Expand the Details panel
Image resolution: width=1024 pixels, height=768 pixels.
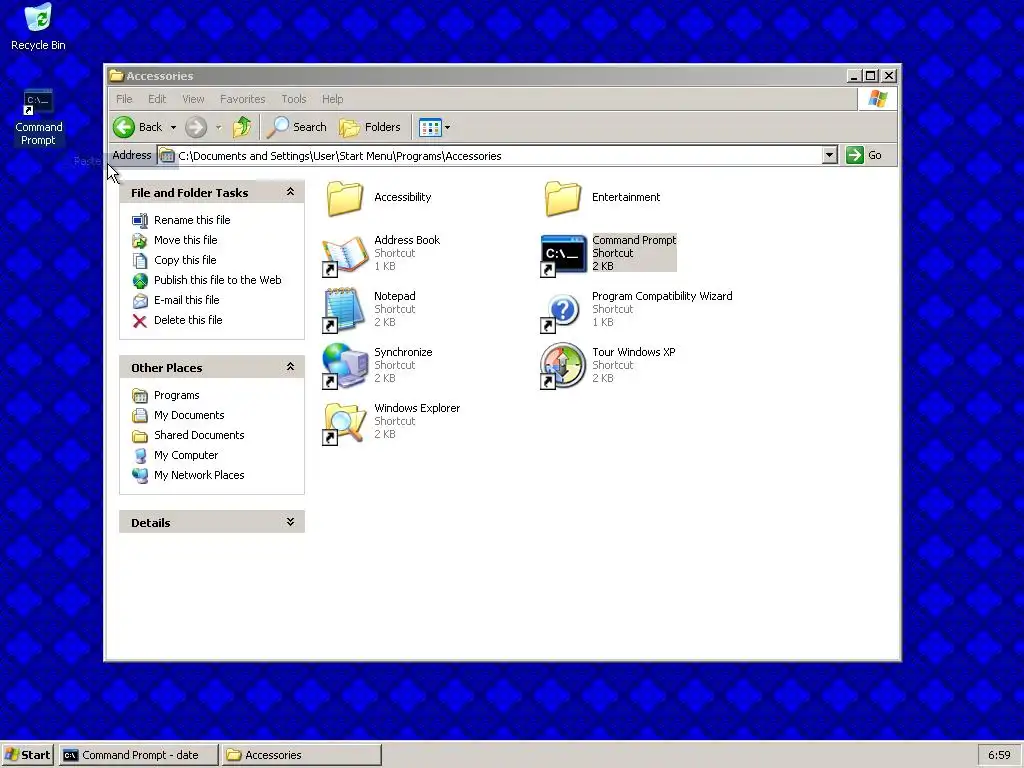290,522
